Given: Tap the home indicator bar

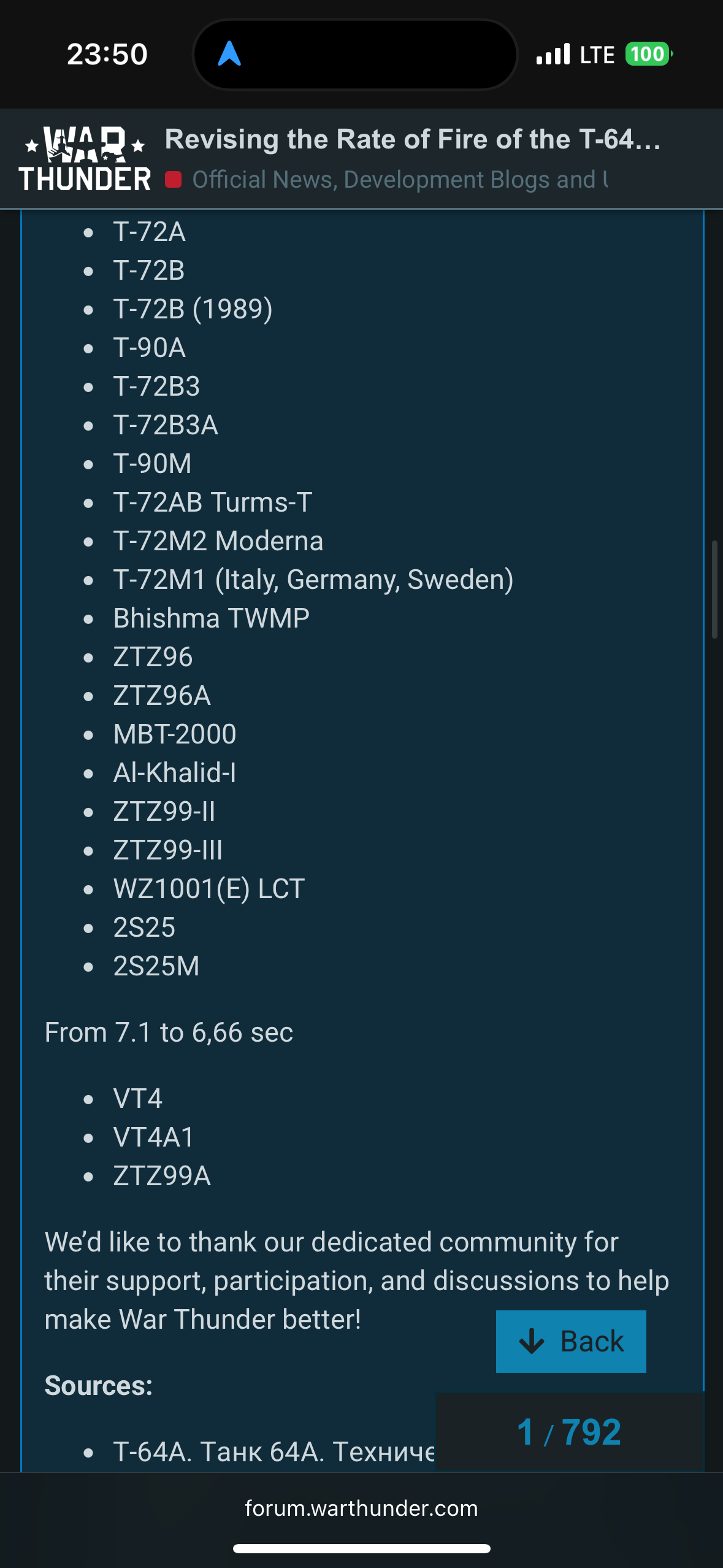Looking at the screenshot, I should pos(361,1548).
